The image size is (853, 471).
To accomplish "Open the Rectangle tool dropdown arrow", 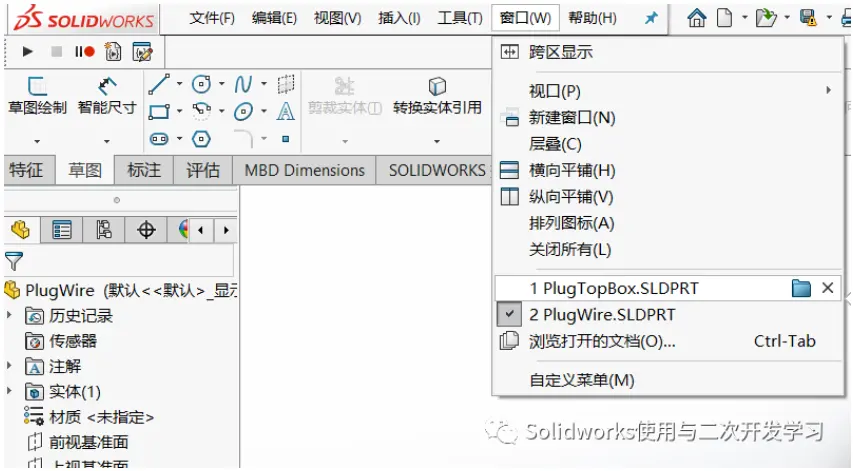I will click(179, 111).
